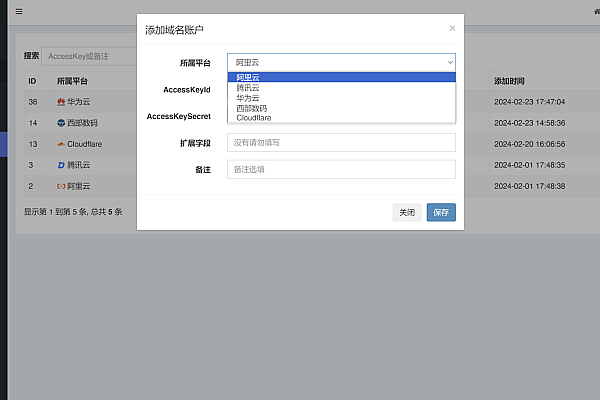Image resolution: width=600 pixels, height=400 pixels.
Task: Click the ID cell 14
Action: pyautogui.click(x=33, y=123)
